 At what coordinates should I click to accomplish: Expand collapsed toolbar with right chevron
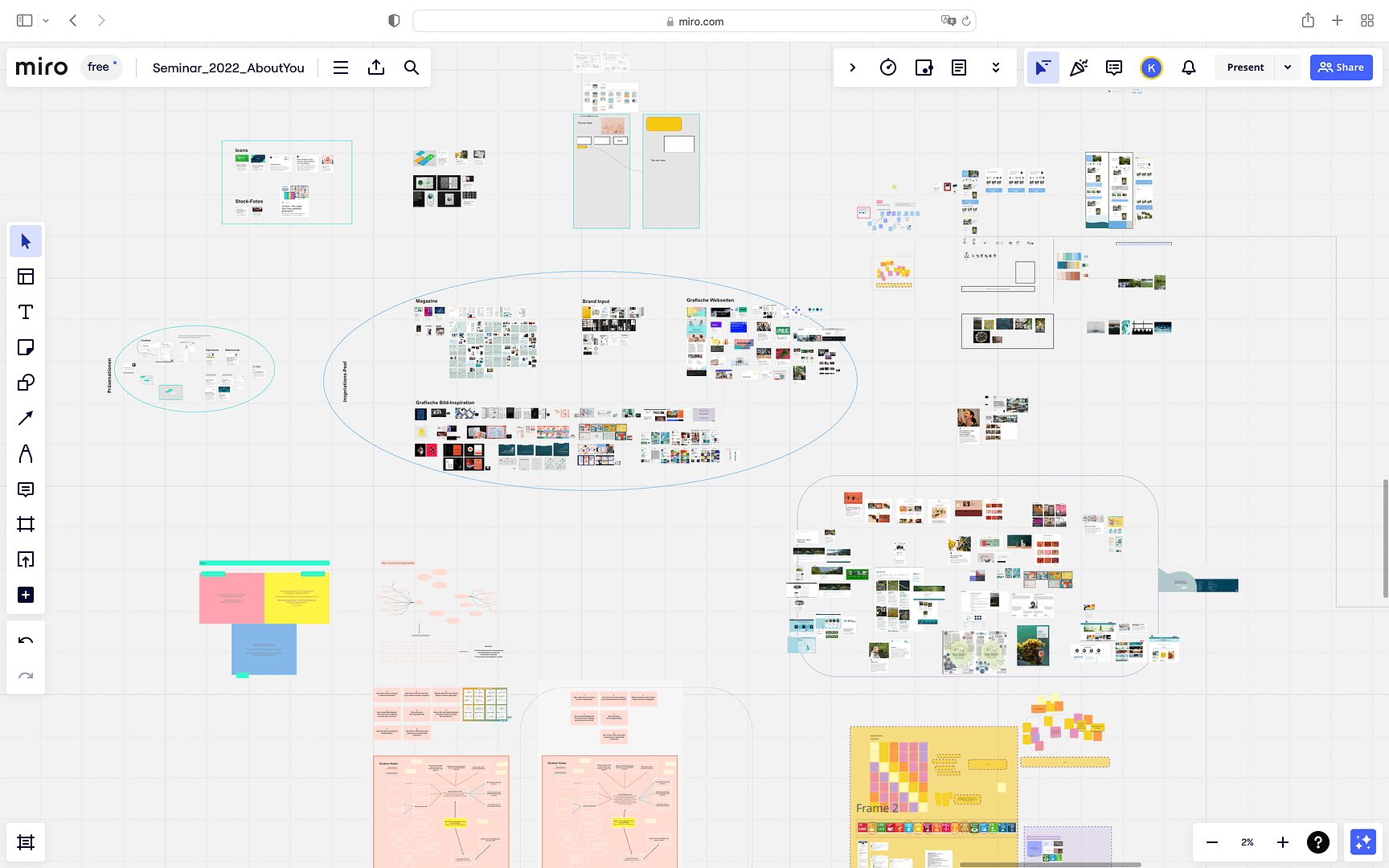[x=853, y=68]
